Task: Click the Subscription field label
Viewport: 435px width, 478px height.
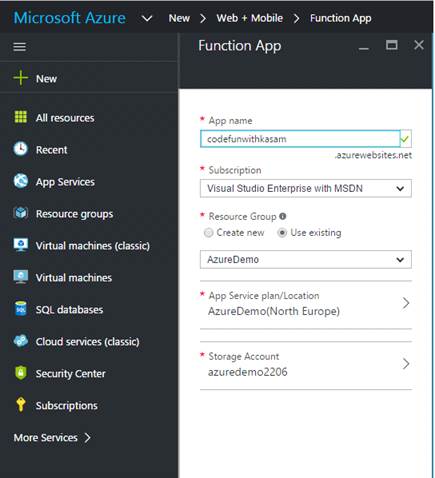Action: [x=235, y=170]
